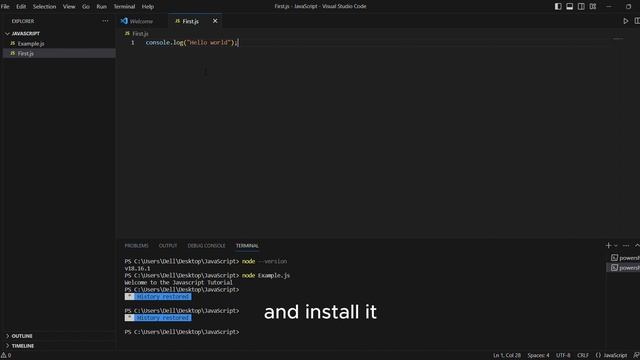Screen dimensions: 640x360
Task: Open the View menu
Action: click(69, 7)
